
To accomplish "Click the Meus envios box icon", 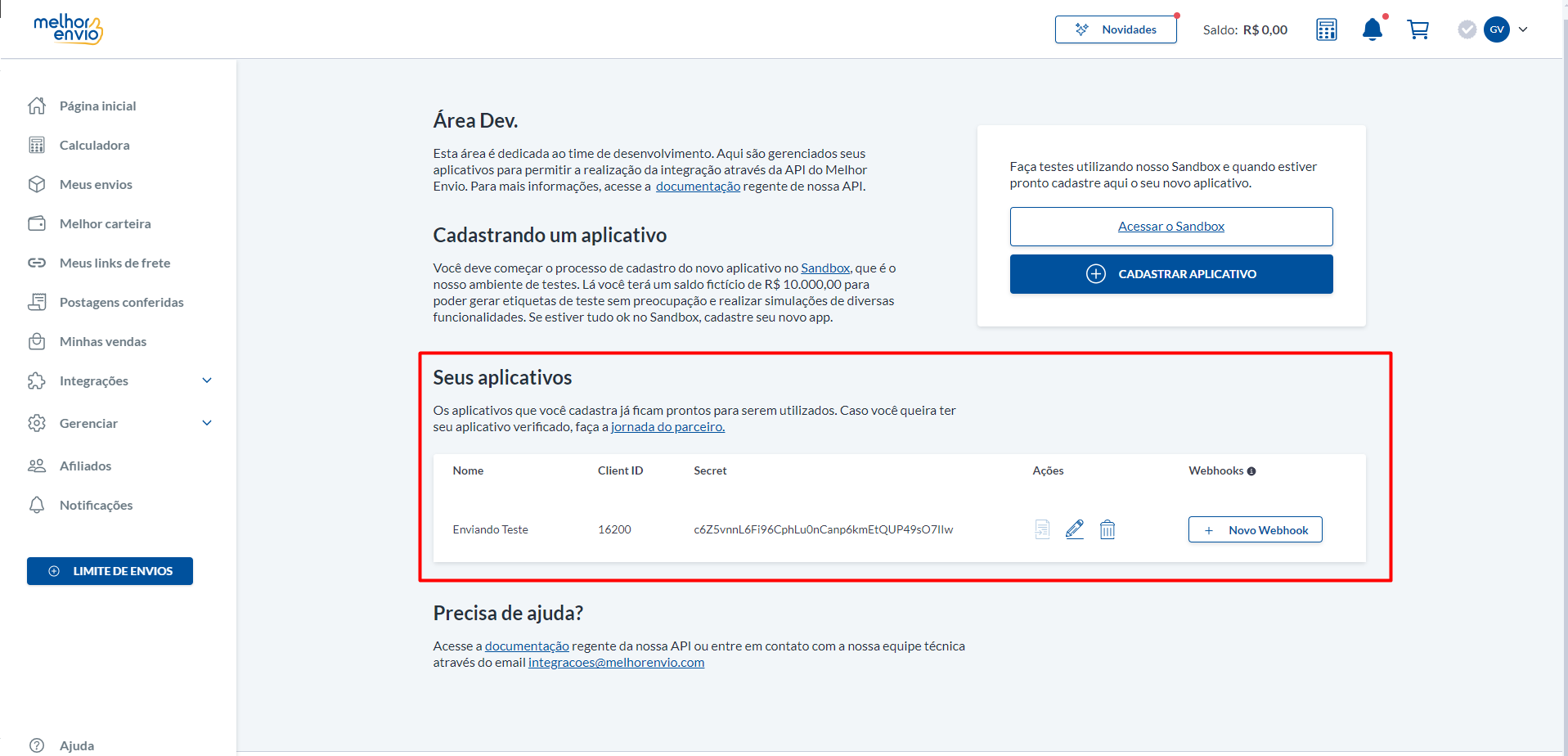I will pos(37,184).
